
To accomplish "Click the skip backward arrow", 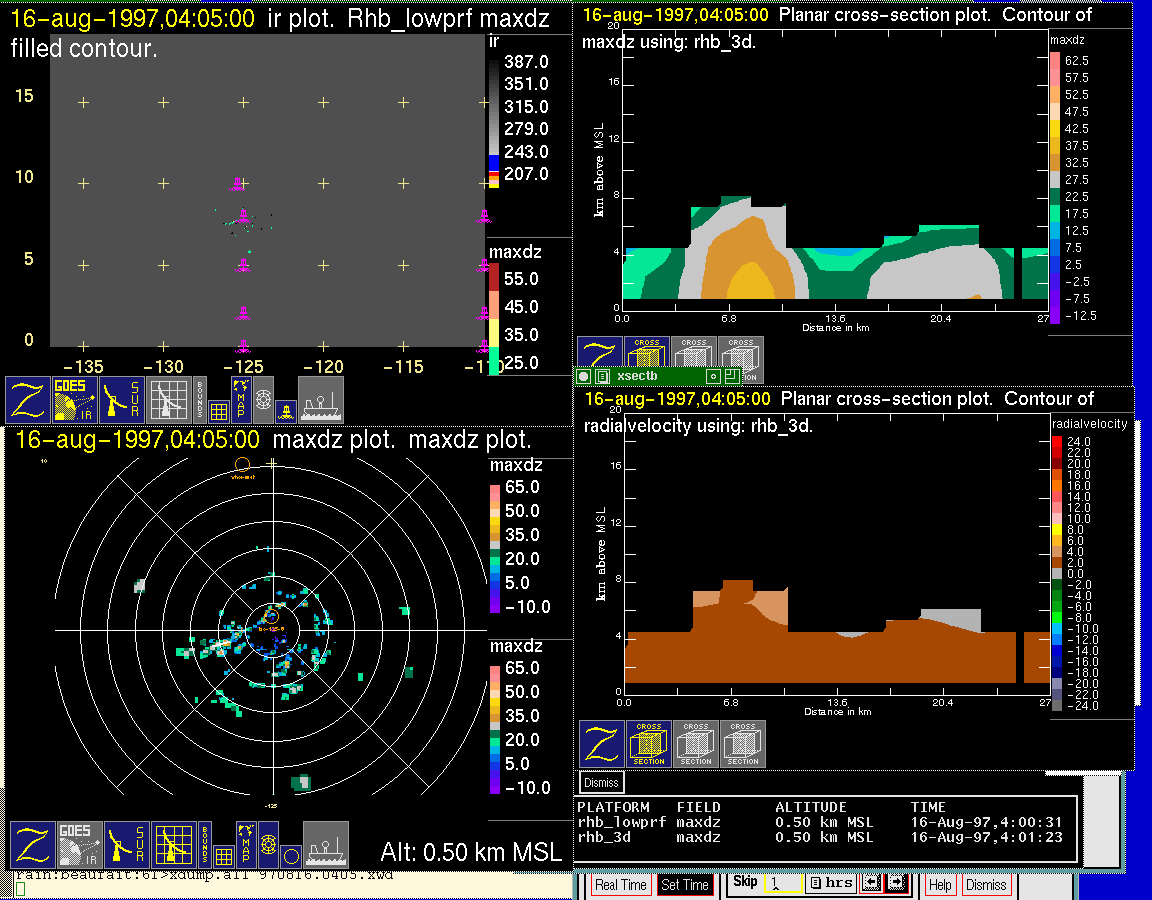I will 871,884.
